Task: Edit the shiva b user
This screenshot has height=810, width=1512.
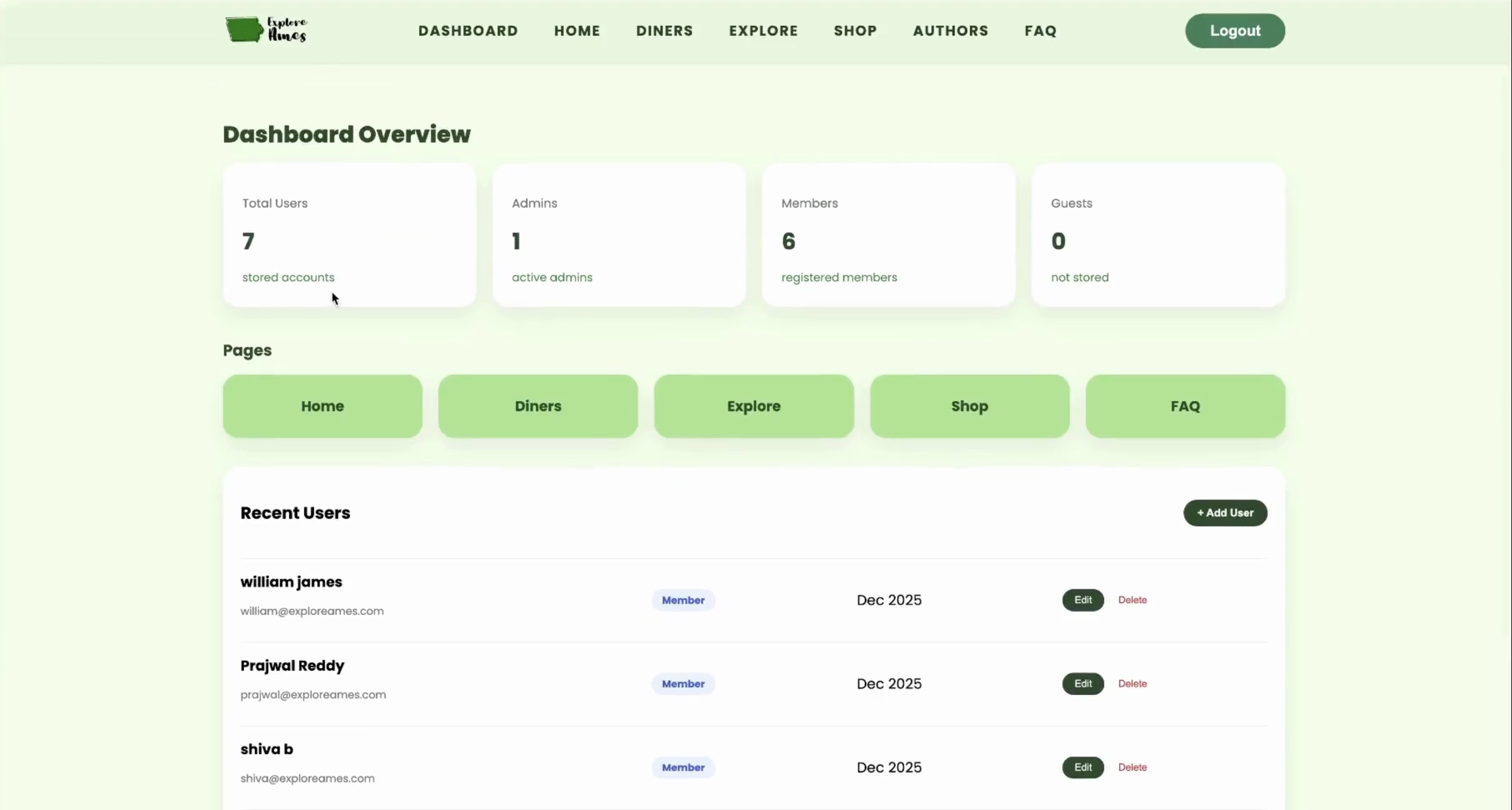Action: [x=1083, y=767]
